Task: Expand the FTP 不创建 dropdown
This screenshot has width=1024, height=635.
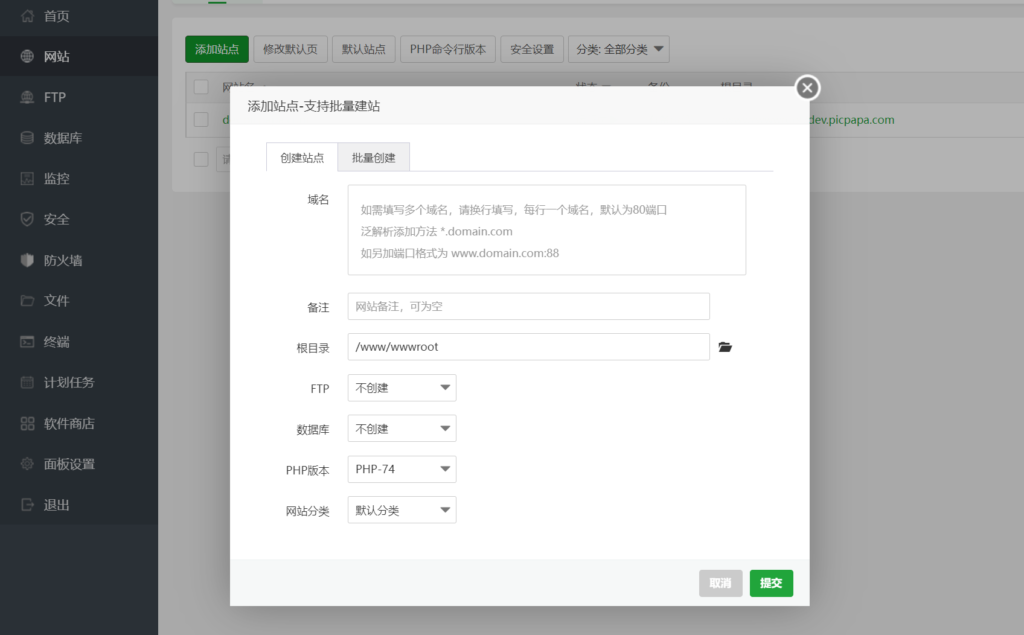Action: point(401,388)
